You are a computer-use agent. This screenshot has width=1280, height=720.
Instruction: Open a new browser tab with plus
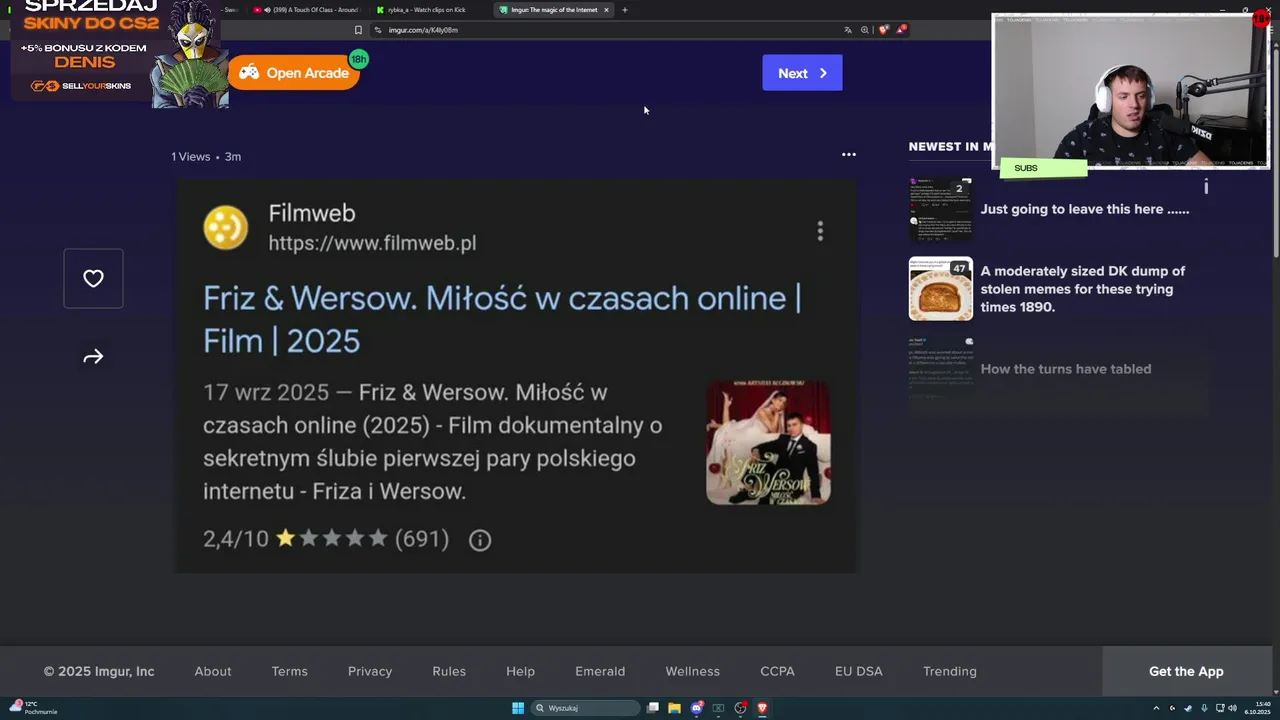[624, 10]
